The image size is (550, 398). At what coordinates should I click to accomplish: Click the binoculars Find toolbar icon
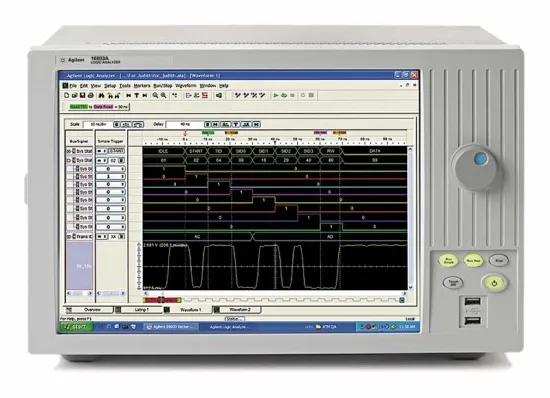pos(101,95)
